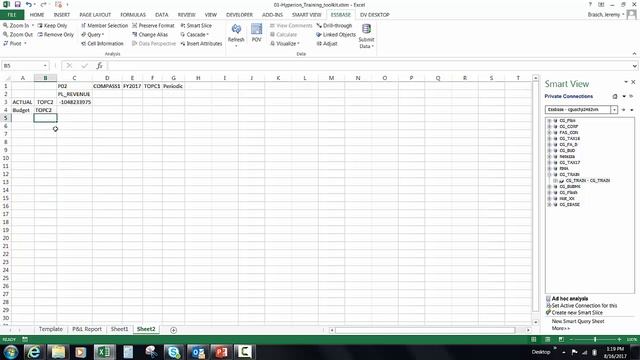Click Create new Smart Slice link

coord(577,312)
